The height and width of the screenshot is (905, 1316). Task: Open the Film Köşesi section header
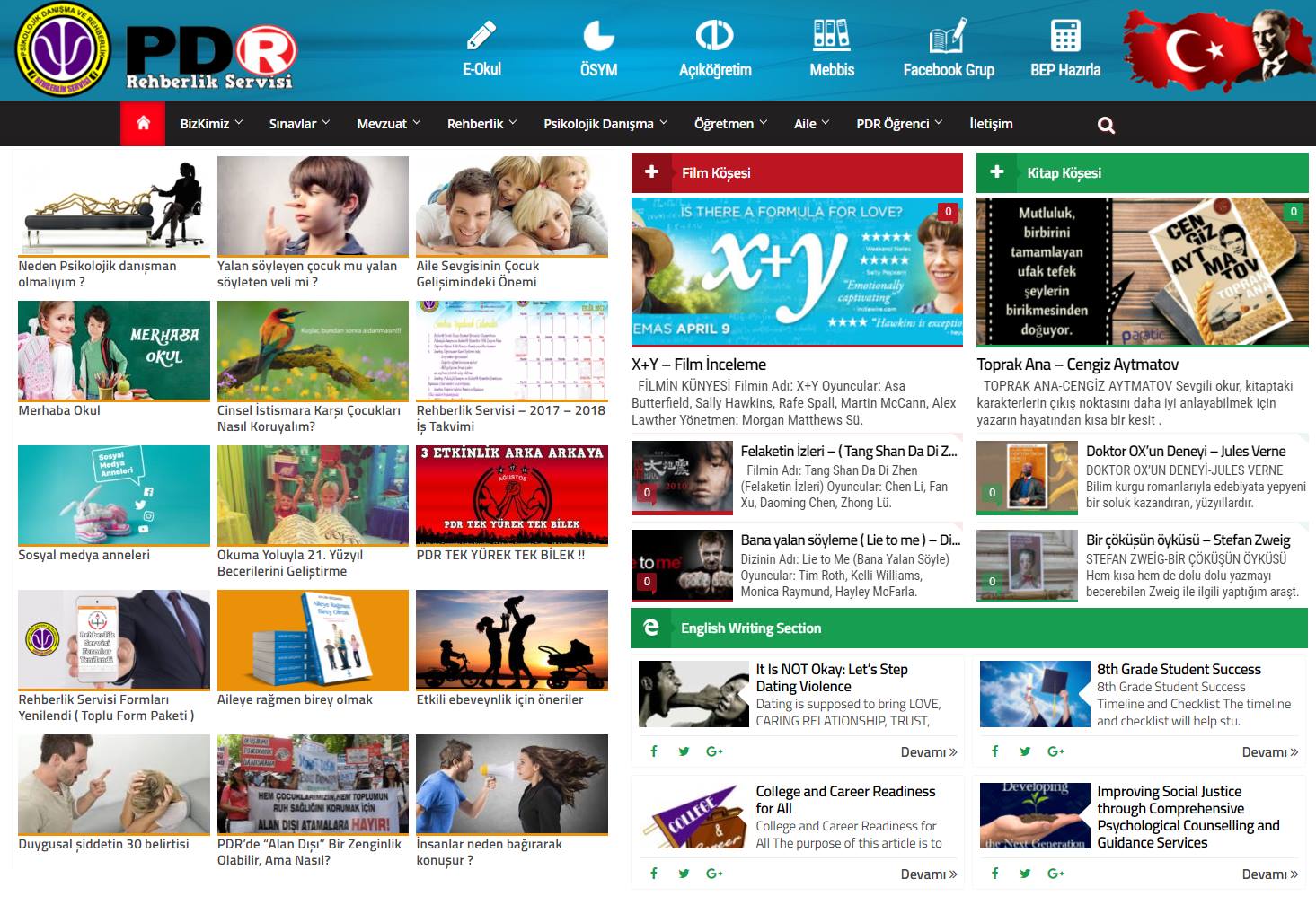click(716, 172)
